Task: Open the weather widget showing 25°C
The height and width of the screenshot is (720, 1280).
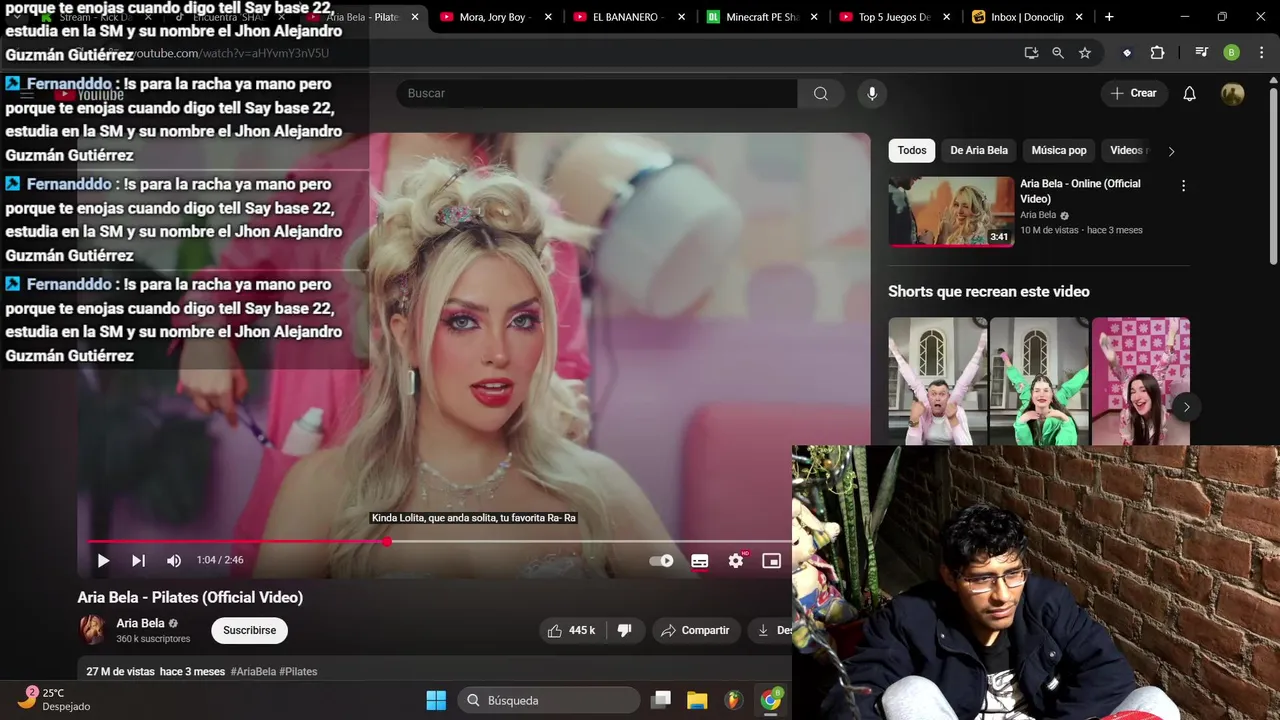Action: tap(55, 699)
